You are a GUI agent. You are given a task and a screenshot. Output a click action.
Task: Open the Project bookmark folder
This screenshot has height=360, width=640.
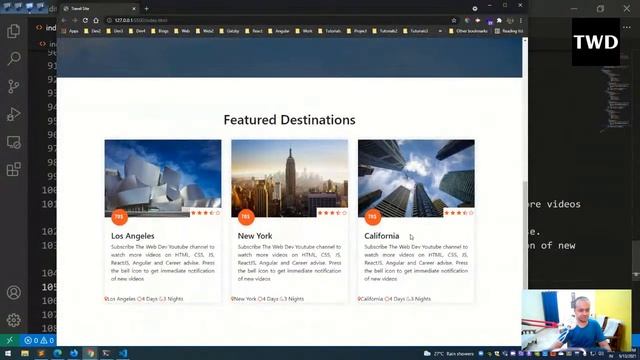point(357,31)
